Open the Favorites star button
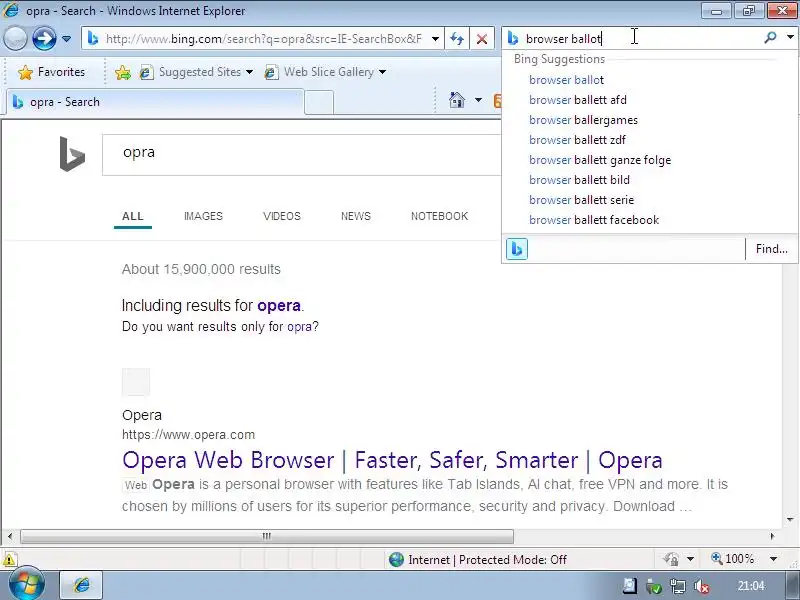 [x=51, y=72]
